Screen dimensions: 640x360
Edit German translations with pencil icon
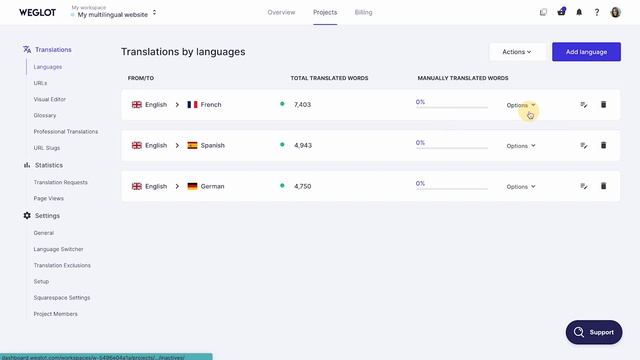(584, 187)
